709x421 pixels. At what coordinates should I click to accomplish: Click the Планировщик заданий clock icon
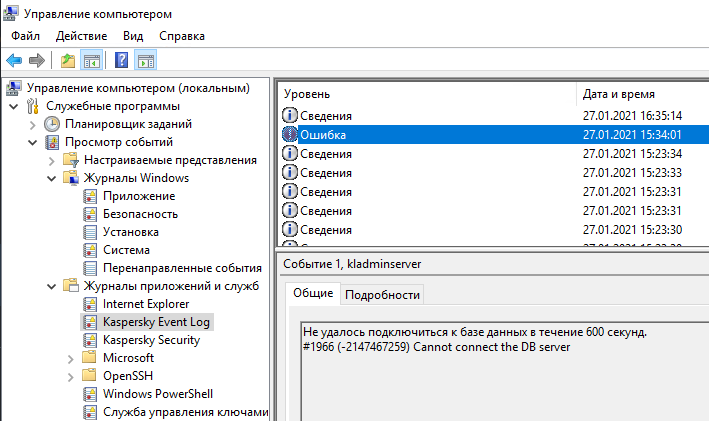coord(52,124)
